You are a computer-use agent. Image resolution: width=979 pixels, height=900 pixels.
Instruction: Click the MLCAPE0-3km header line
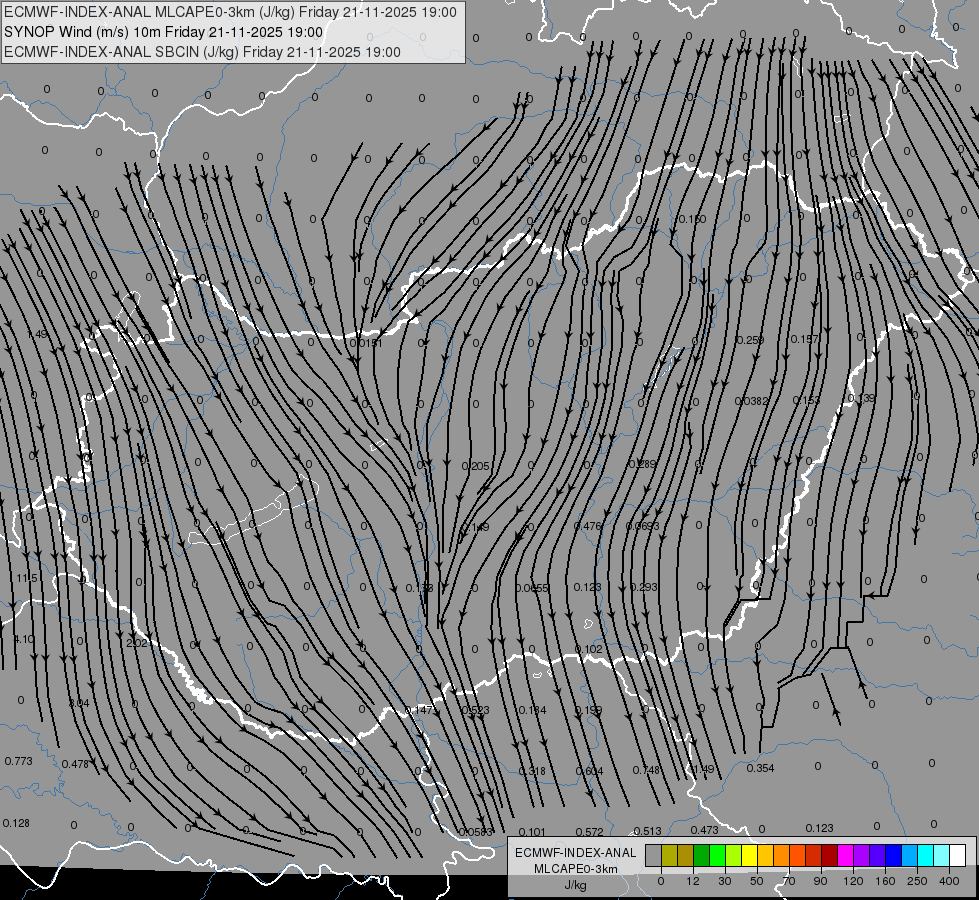point(230,12)
